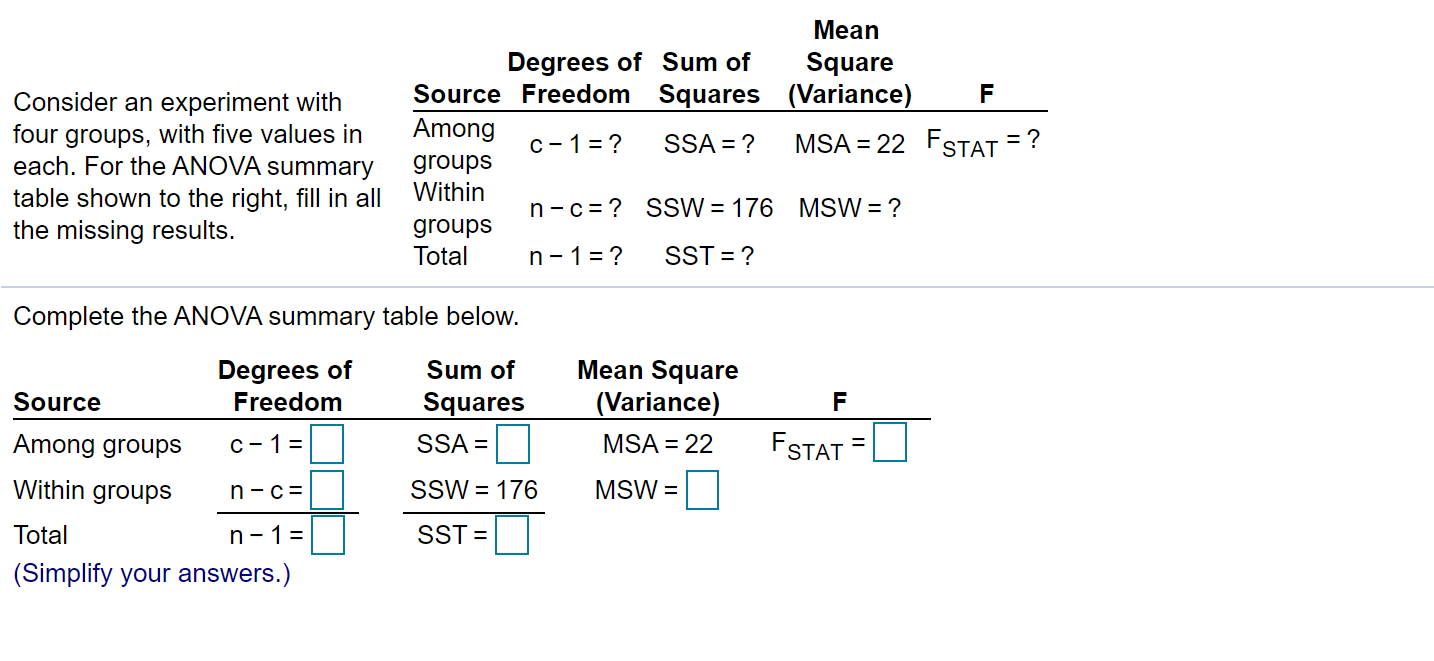Click the SSA answer box

(512, 444)
